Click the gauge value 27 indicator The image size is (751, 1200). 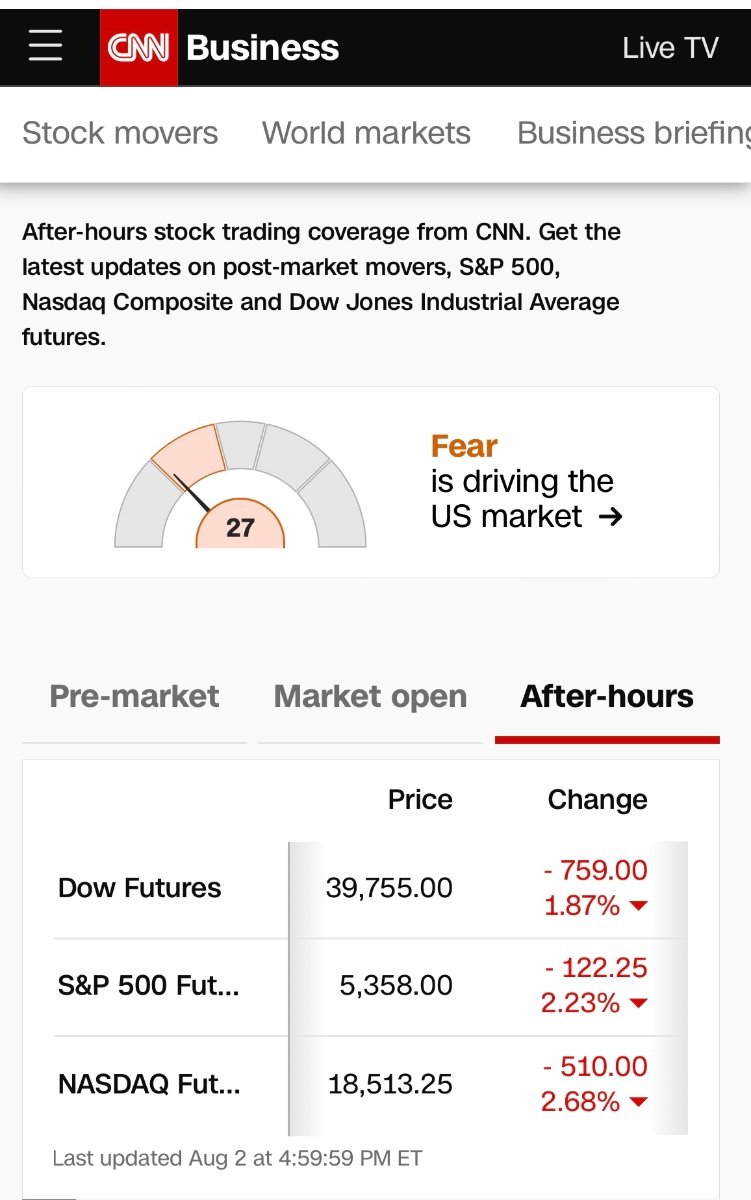click(x=240, y=527)
